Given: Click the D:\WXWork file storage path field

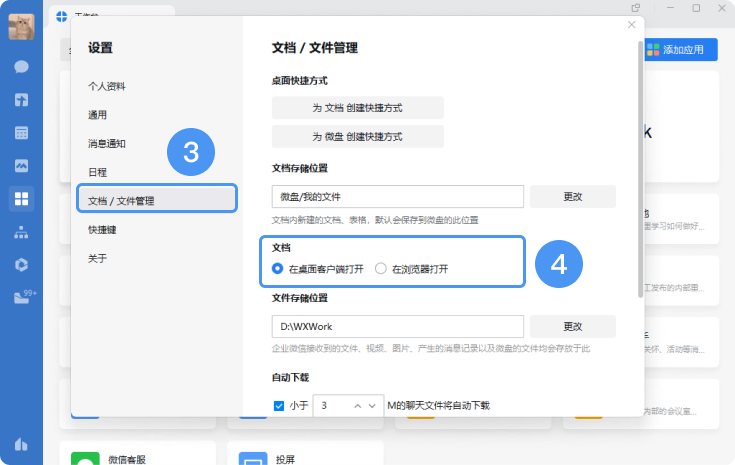Looking at the screenshot, I should pyautogui.click(x=397, y=327).
